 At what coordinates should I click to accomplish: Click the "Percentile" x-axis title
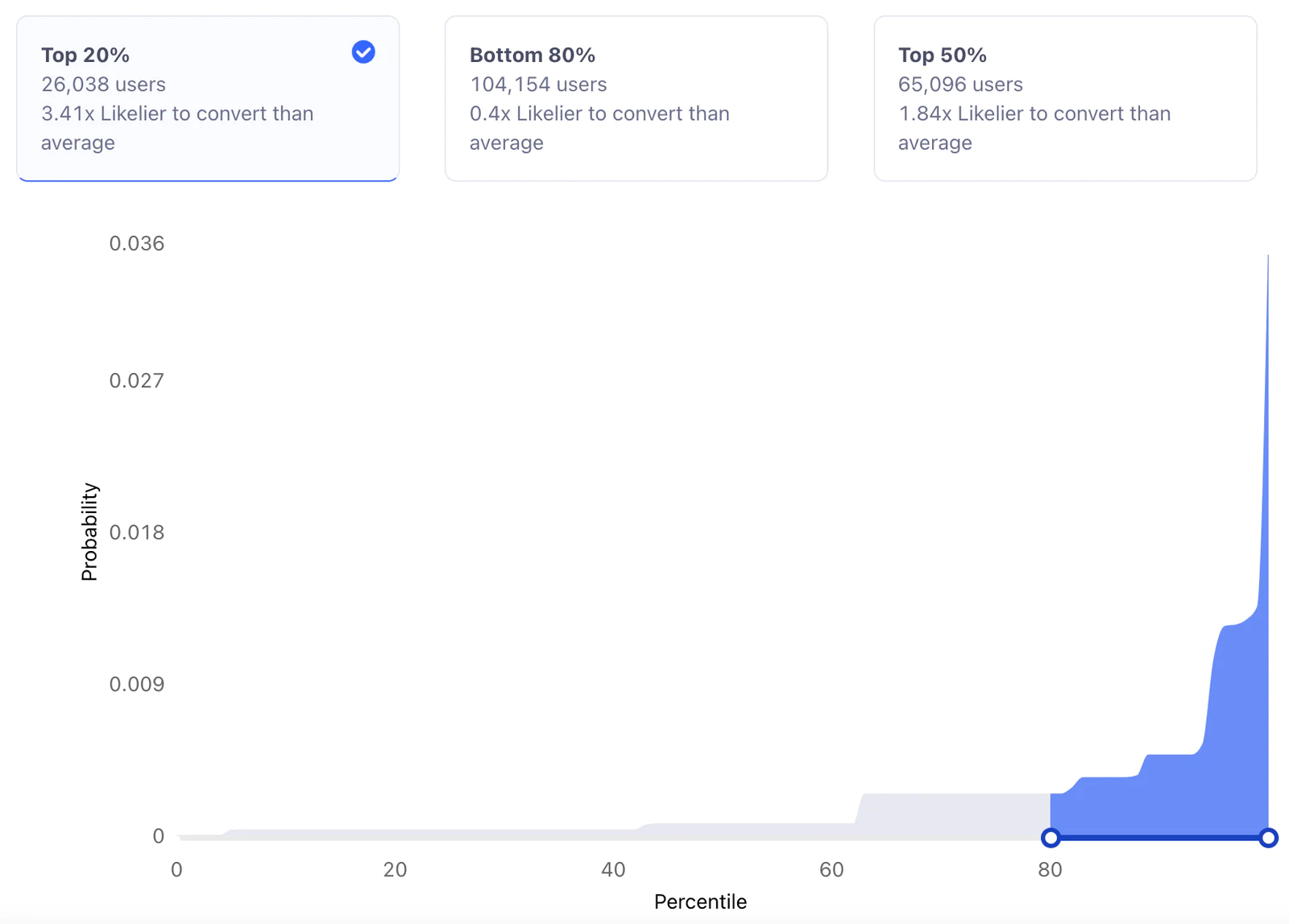700,901
